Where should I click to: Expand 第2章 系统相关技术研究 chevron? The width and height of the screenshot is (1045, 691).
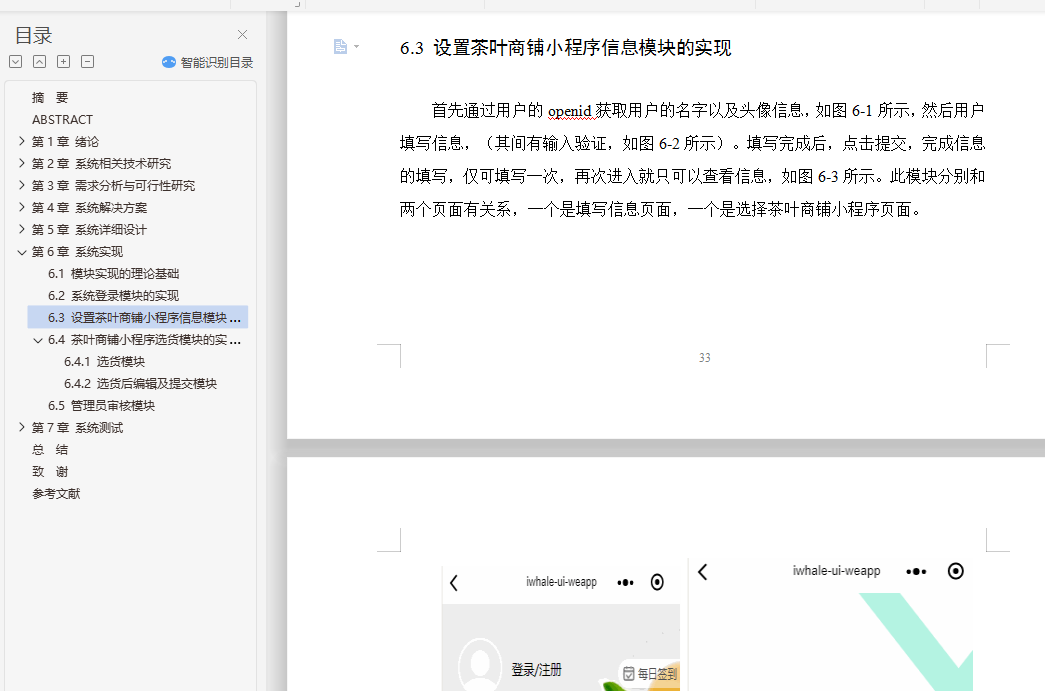21,163
